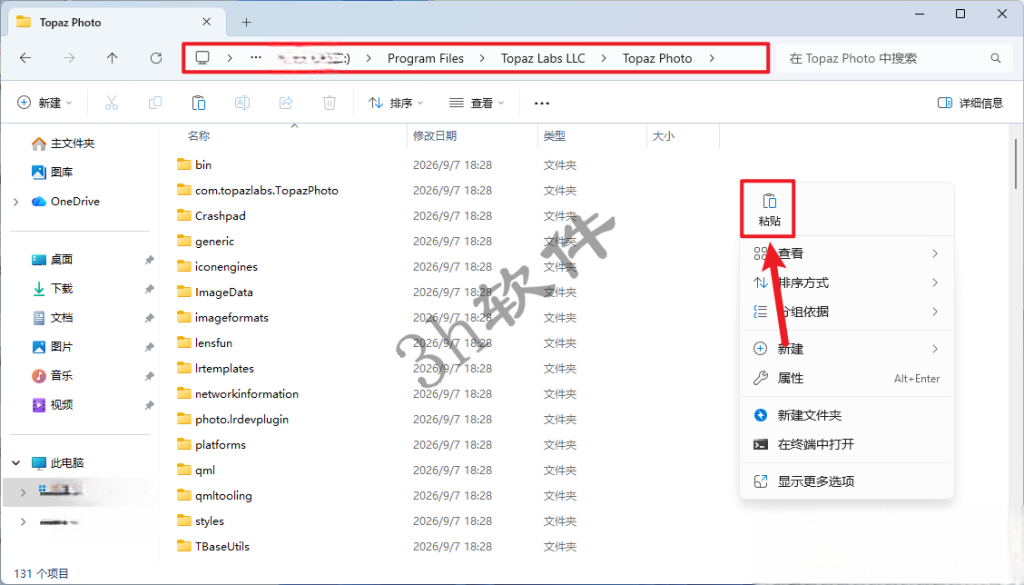Click the Forward navigation arrow
Viewport: 1024px width, 585px height.
point(69,58)
